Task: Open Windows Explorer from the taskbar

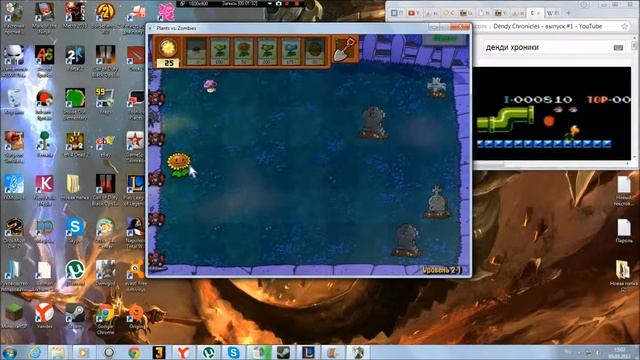Action: [x=58, y=353]
